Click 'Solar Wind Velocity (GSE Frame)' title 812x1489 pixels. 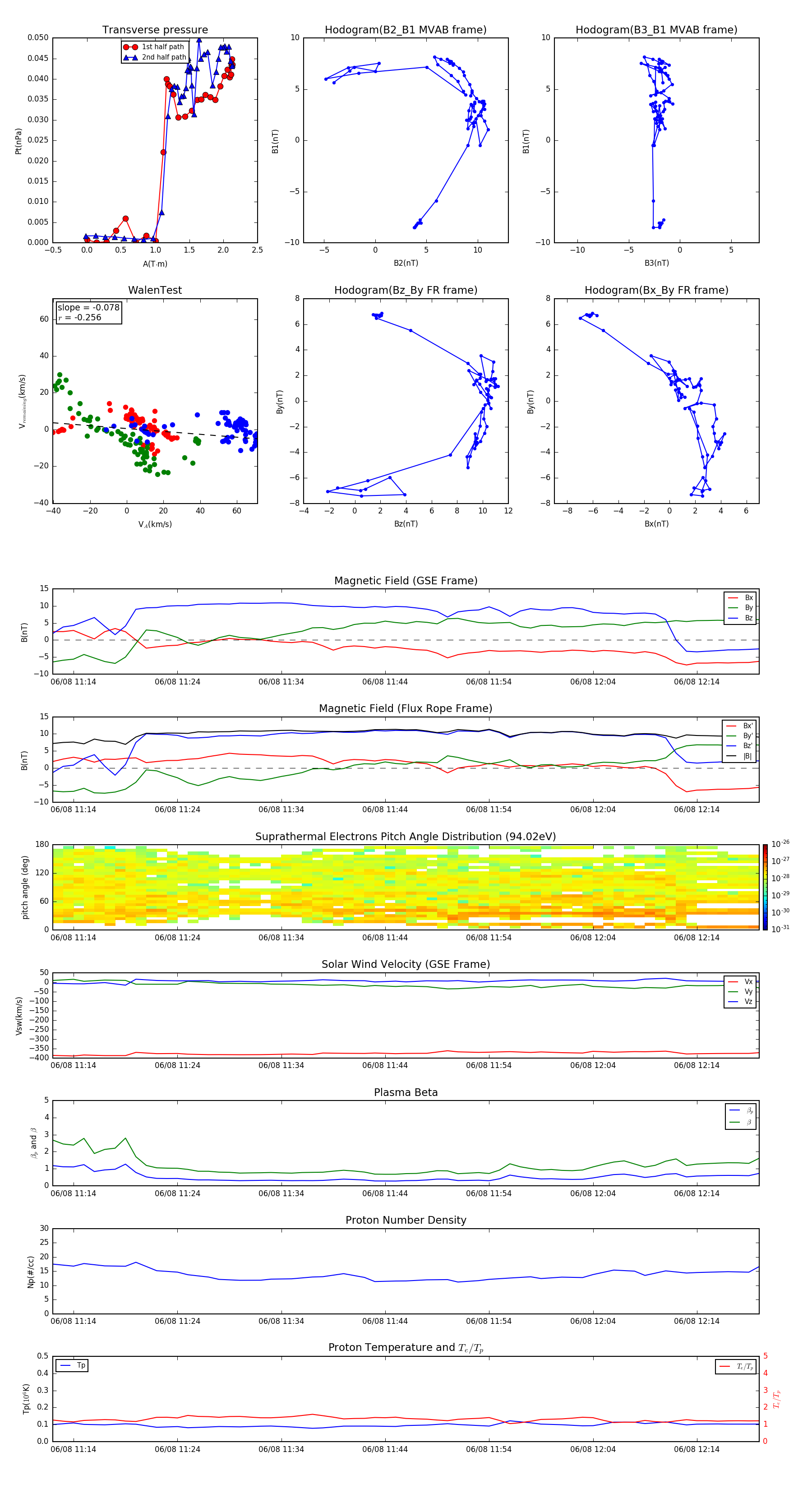click(x=406, y=964)
